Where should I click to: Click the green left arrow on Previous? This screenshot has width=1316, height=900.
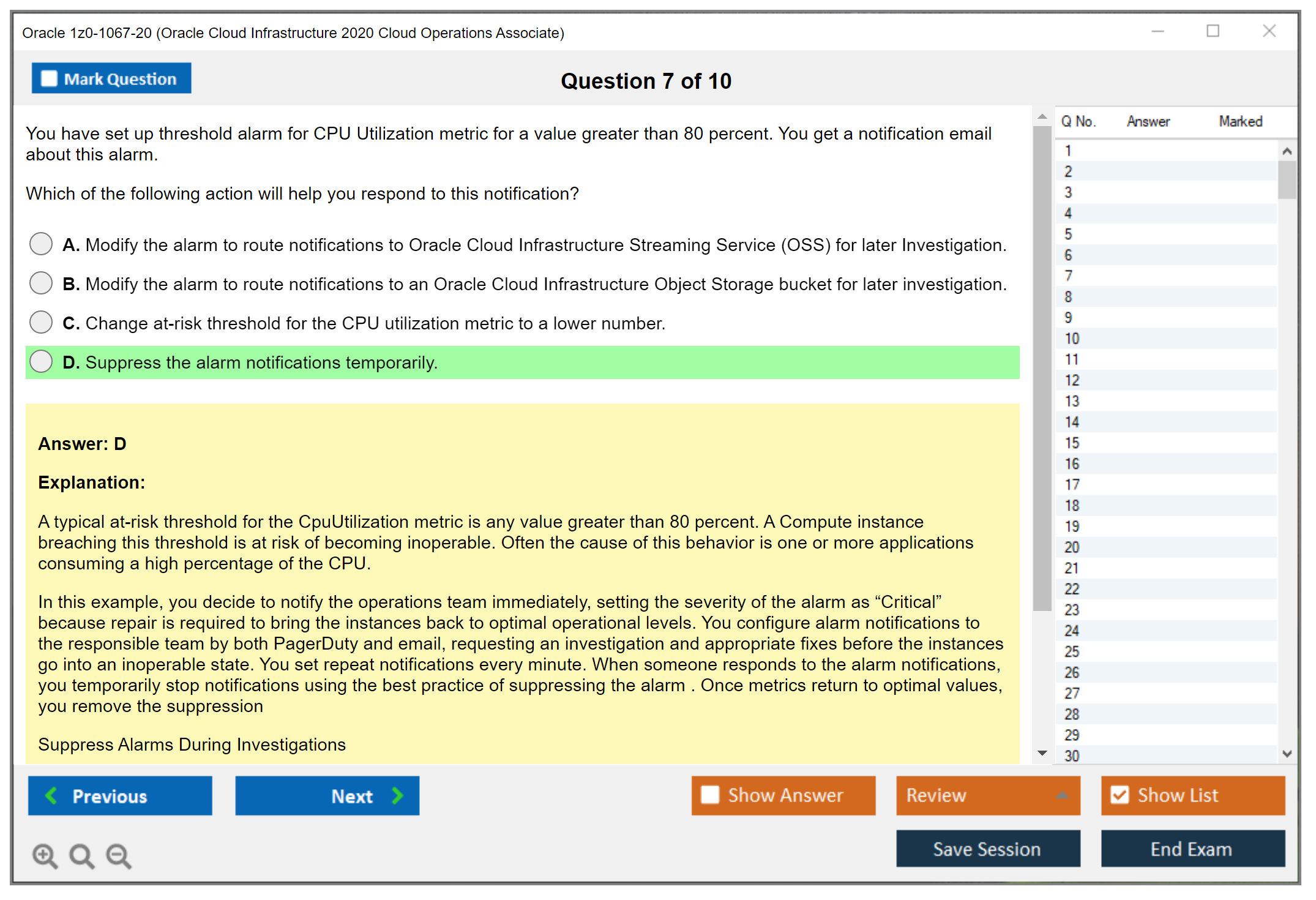pyautogui.click(x=51, y=796)
